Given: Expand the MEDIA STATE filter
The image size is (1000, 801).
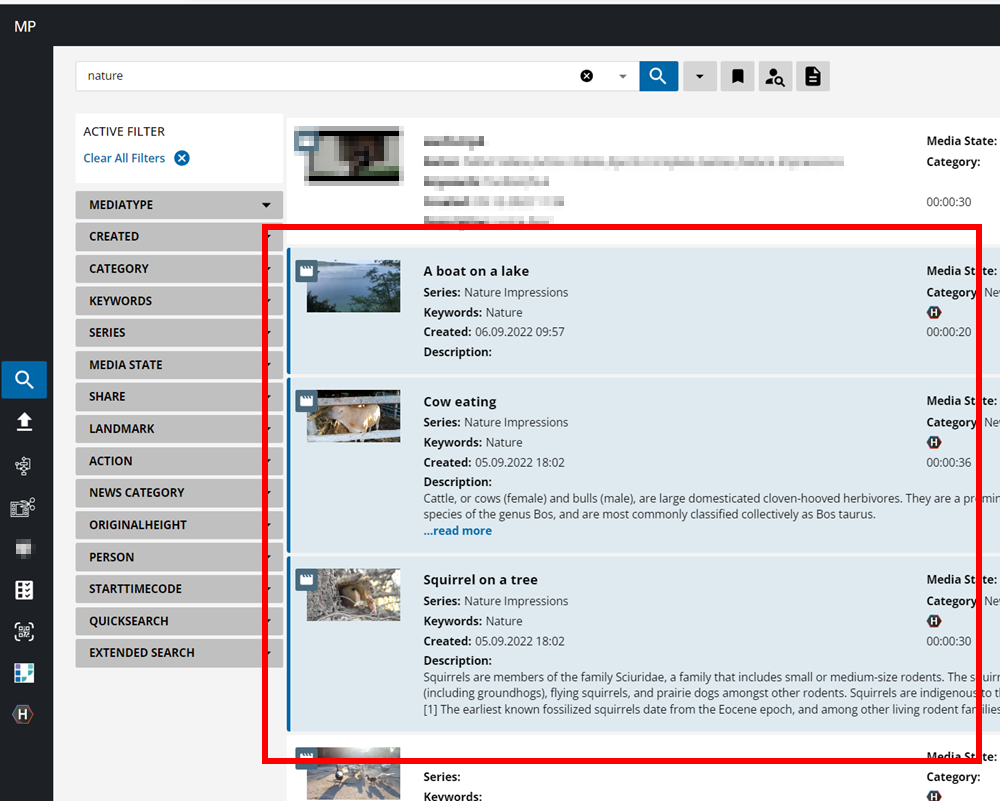Looking at the screenshot, I should pos(179,365).
